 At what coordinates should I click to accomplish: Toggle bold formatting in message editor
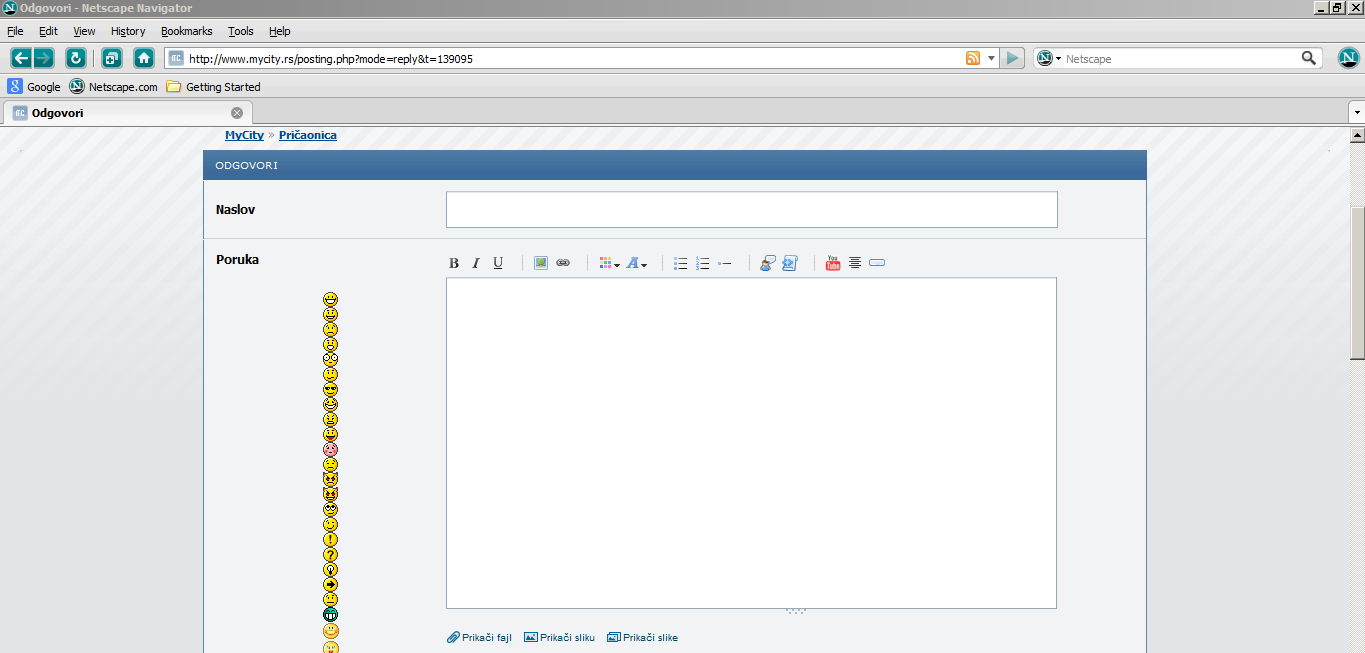pos(454,263)
